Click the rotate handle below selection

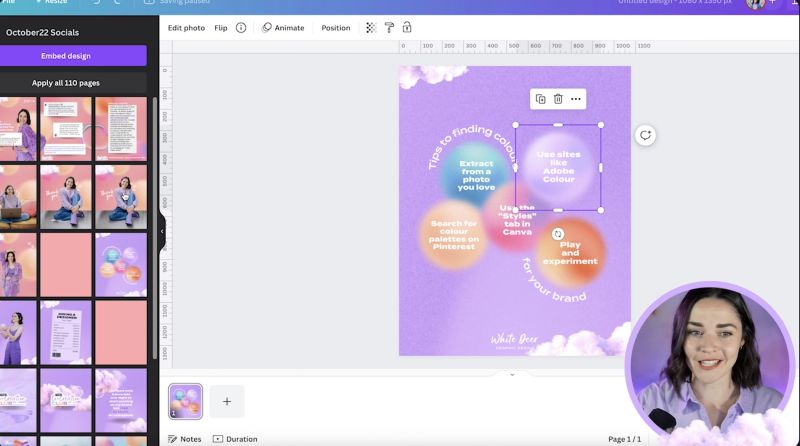558,234
